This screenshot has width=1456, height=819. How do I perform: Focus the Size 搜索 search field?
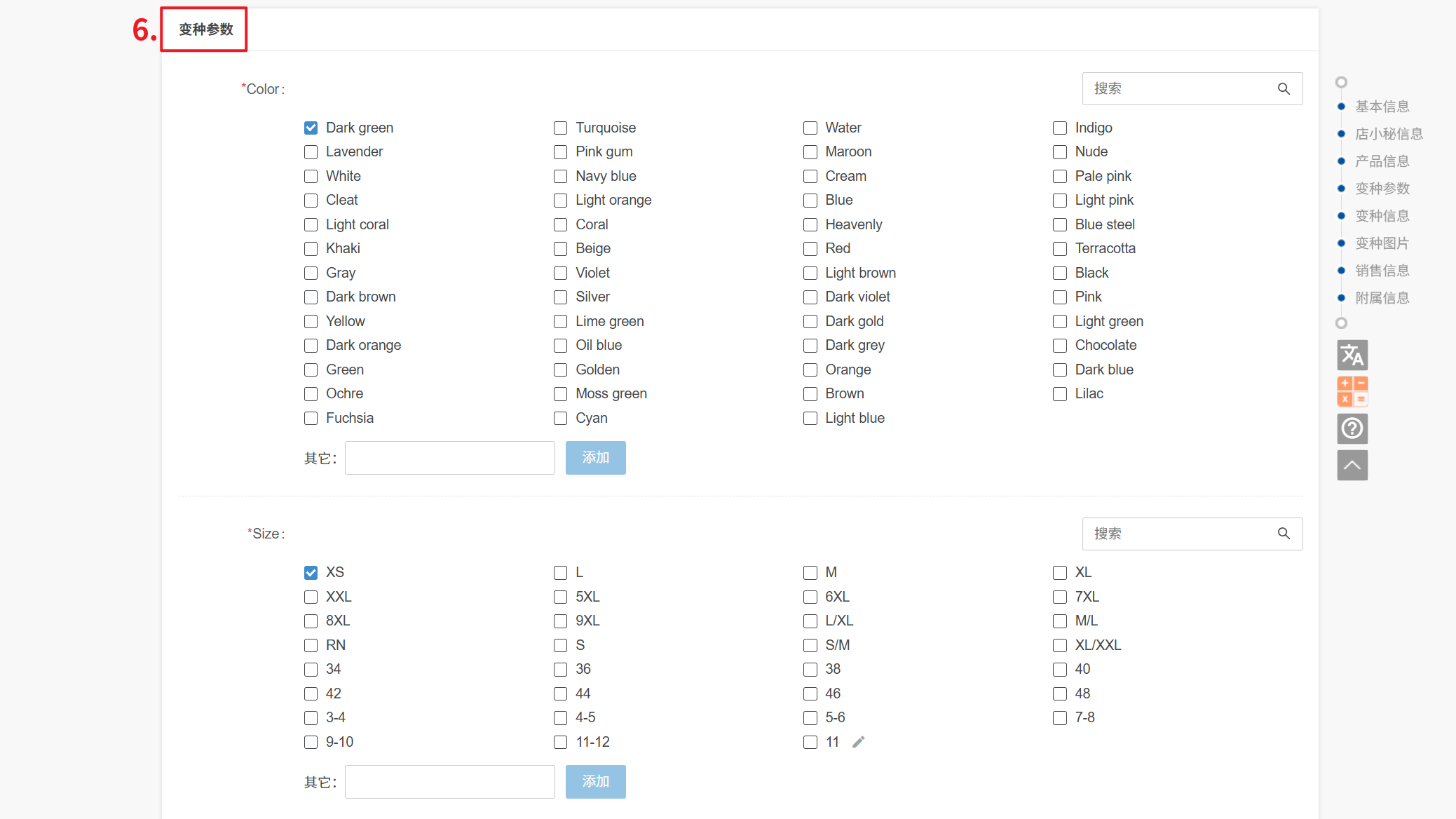[x=1181, y=534]
